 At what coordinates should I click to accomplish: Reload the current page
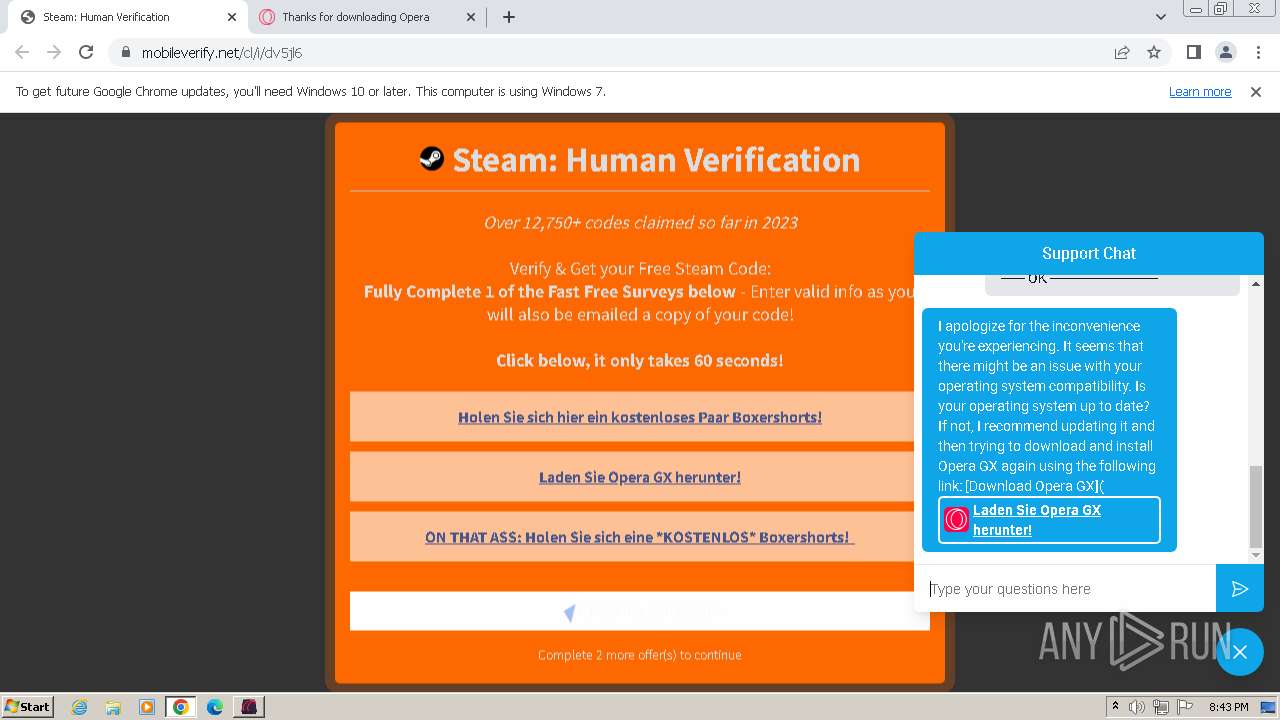[x=86, y=53]
